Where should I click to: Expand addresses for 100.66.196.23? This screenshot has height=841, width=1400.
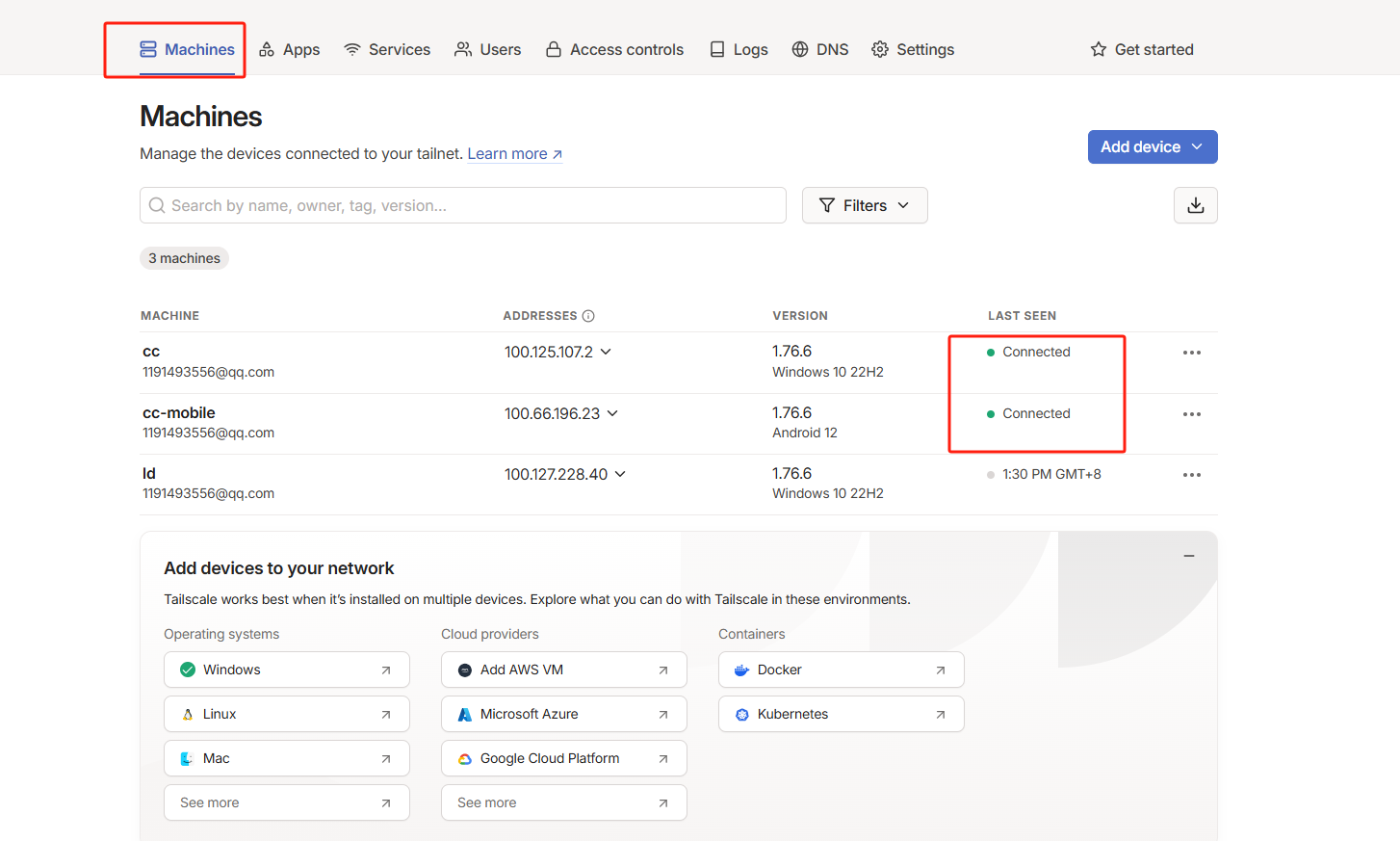(x=612, y=413)
